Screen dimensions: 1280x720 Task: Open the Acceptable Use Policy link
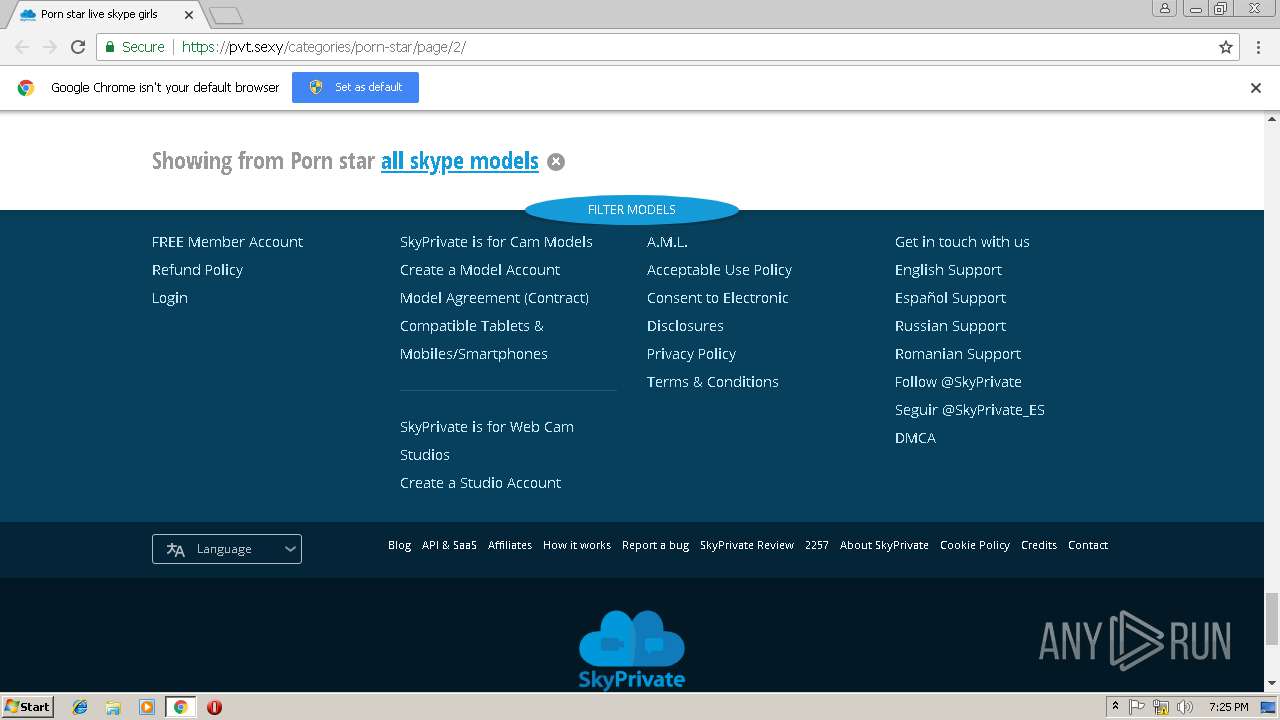[719, 270]
